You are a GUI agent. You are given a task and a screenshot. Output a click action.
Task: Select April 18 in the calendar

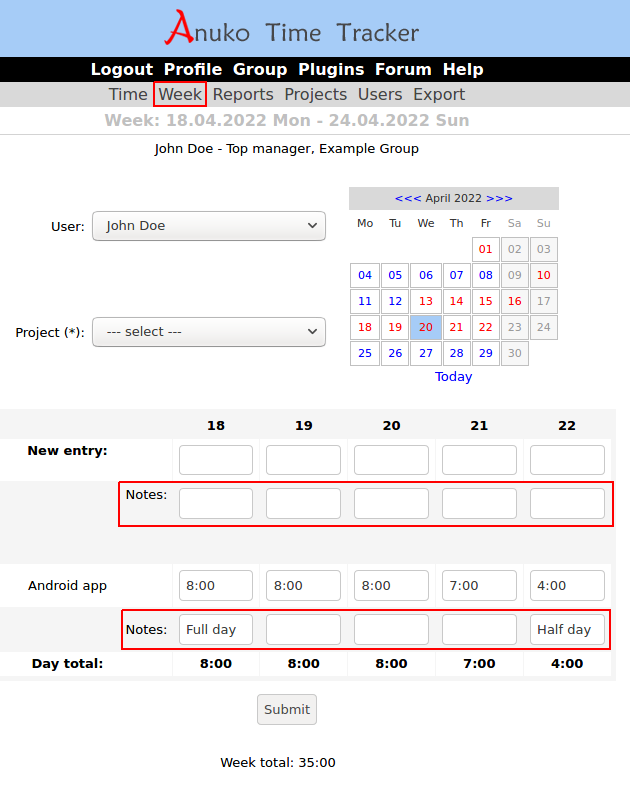(365, 327)
